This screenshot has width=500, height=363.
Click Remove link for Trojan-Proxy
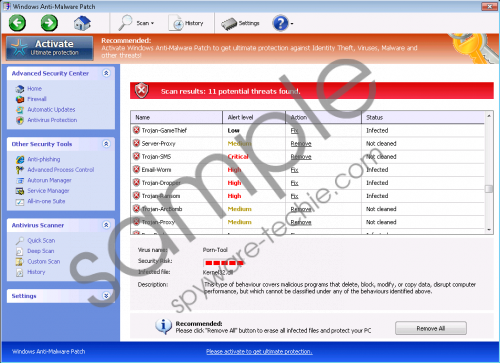click(x=301, y=222)
